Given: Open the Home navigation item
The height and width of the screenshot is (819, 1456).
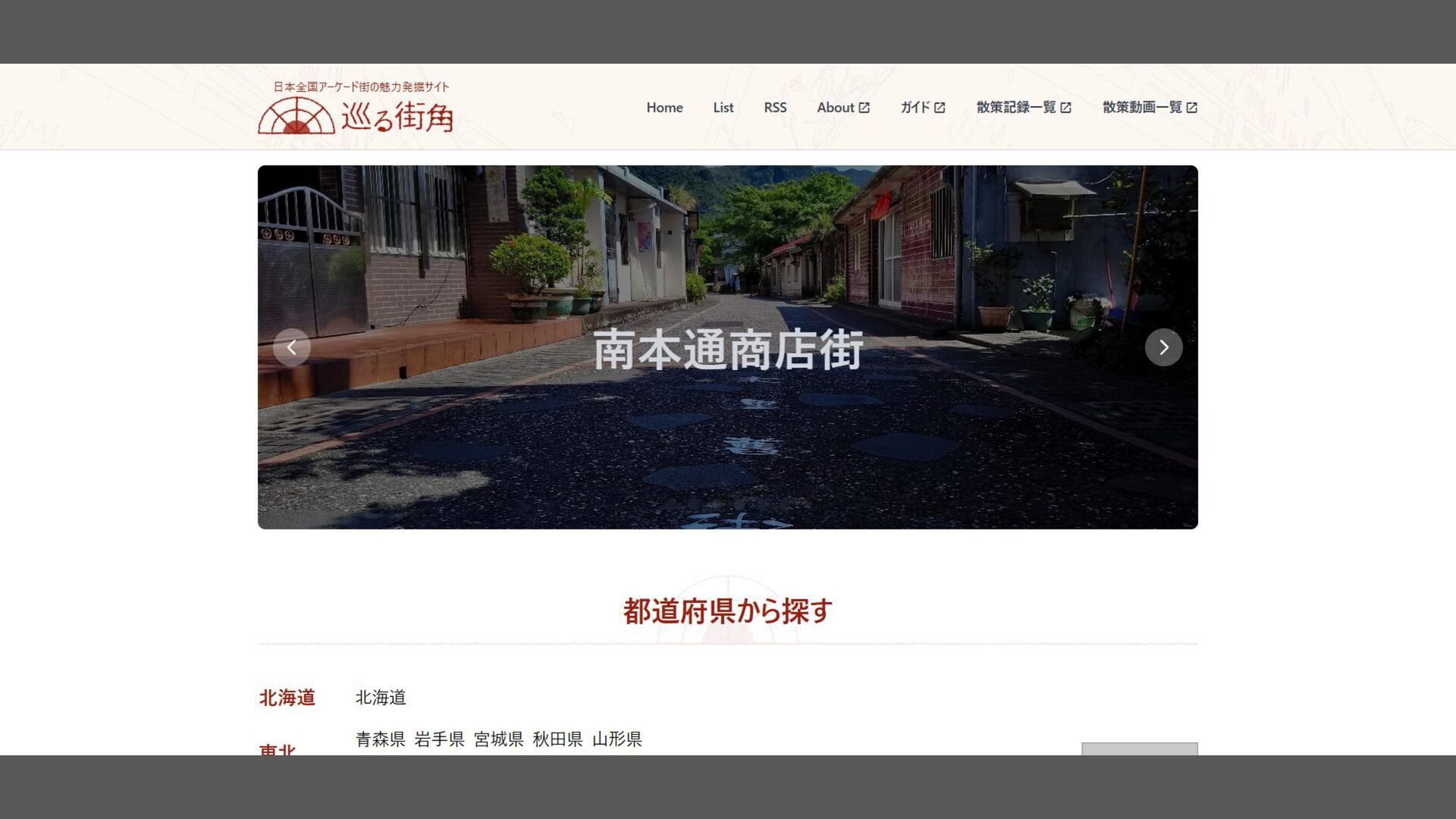Looking at the screenshot, I should pos(664,108).
